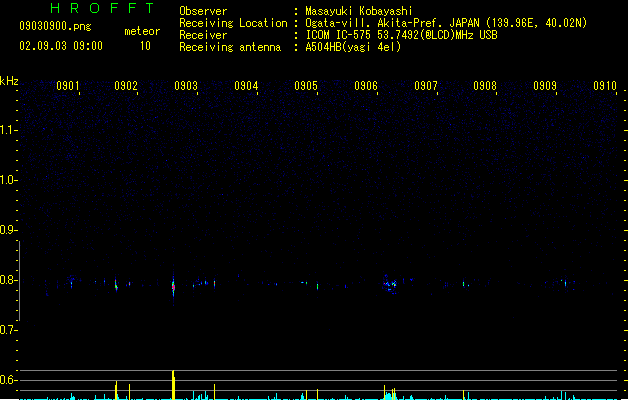Click the strong meteor echo near 0903
Image resolution: width=629 pixels, height=400 pixels.
pos(173,287)
